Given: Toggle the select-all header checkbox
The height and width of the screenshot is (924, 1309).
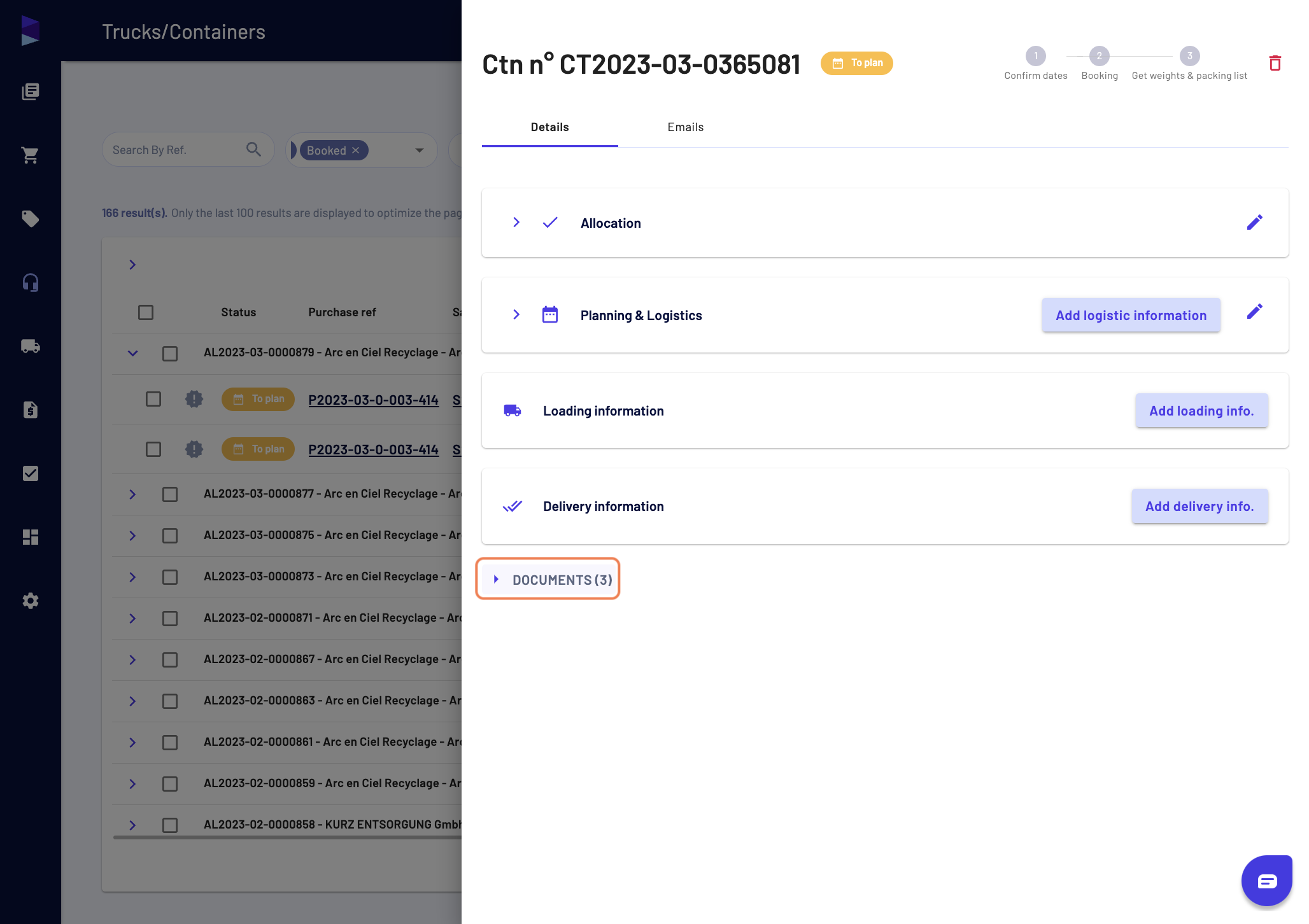Looking at the screenshot, I should point(146,312).
